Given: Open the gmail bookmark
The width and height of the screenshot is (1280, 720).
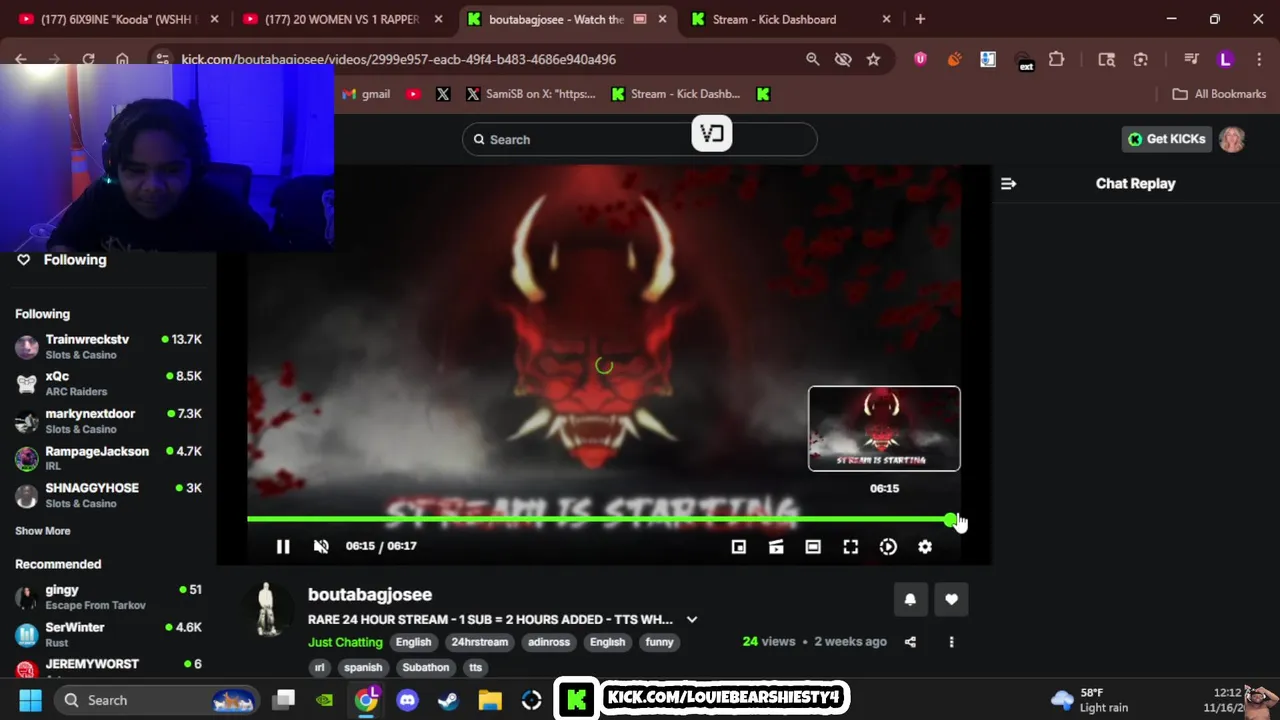Looking at the screenshot, I should [365, 94].
